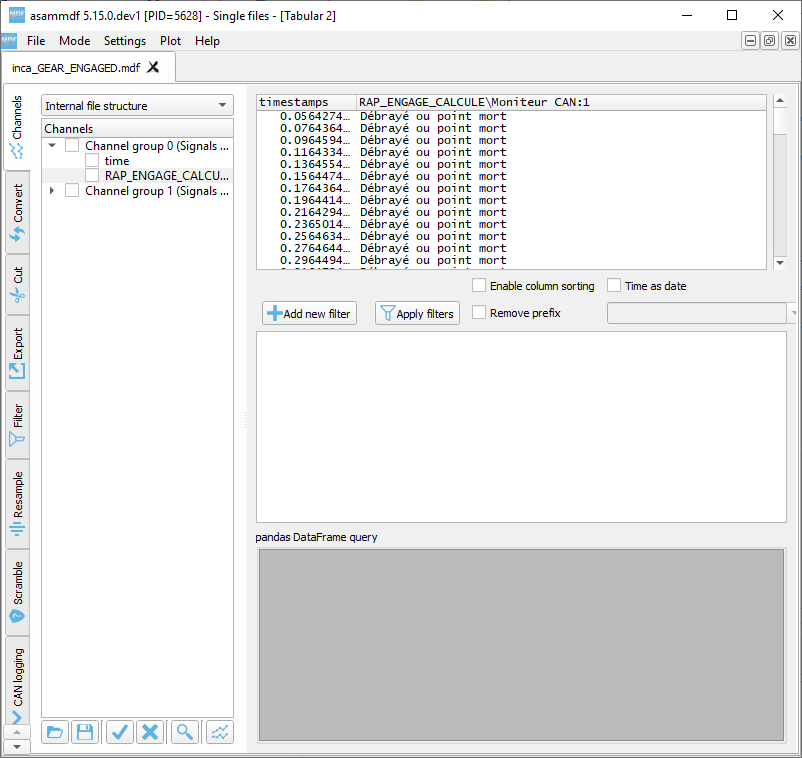Click the search icon below the channel tree

pyautogui.click(x=184, y=731)
